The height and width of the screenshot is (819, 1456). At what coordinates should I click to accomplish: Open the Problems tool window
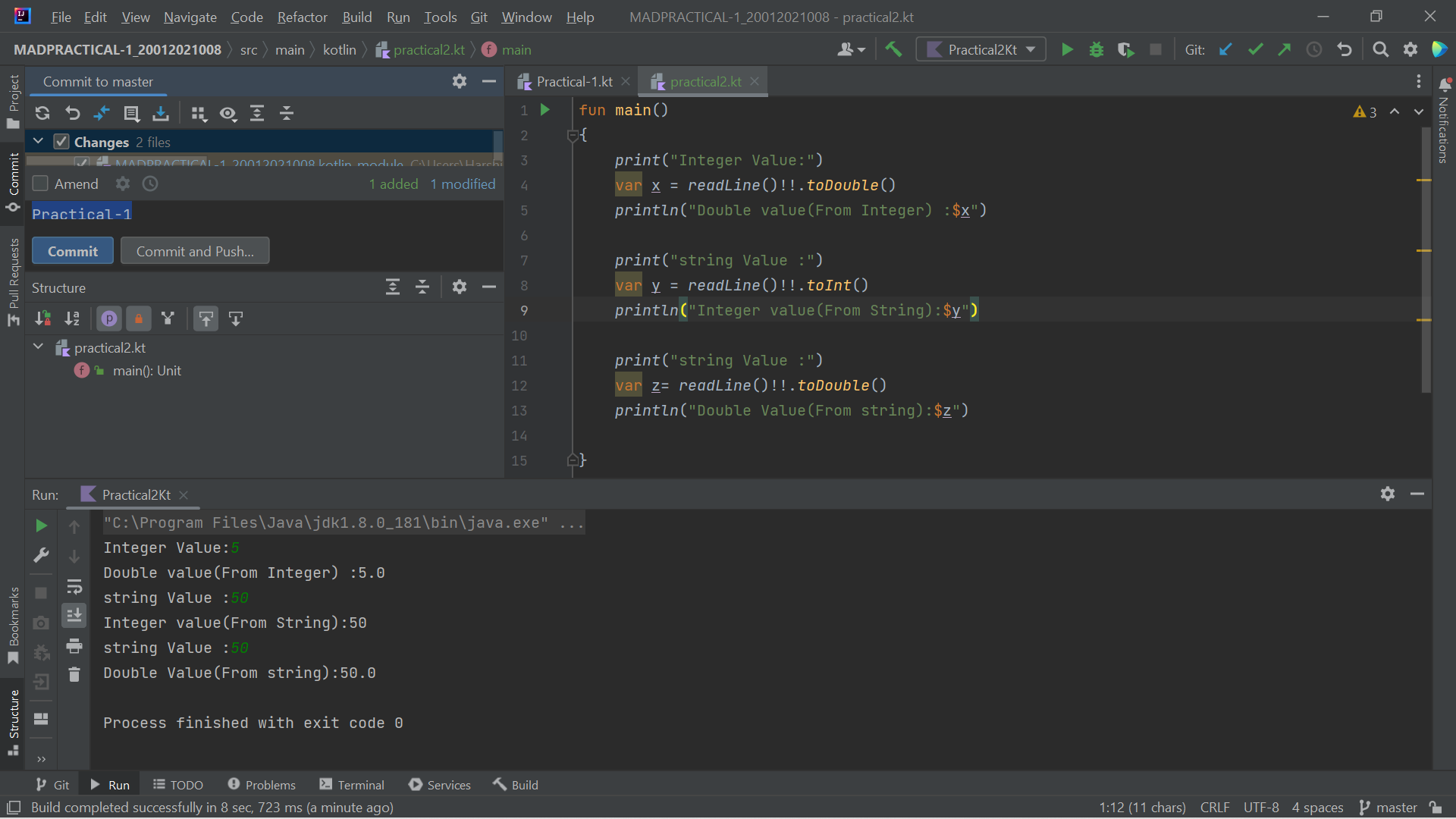tap(262, 785)
